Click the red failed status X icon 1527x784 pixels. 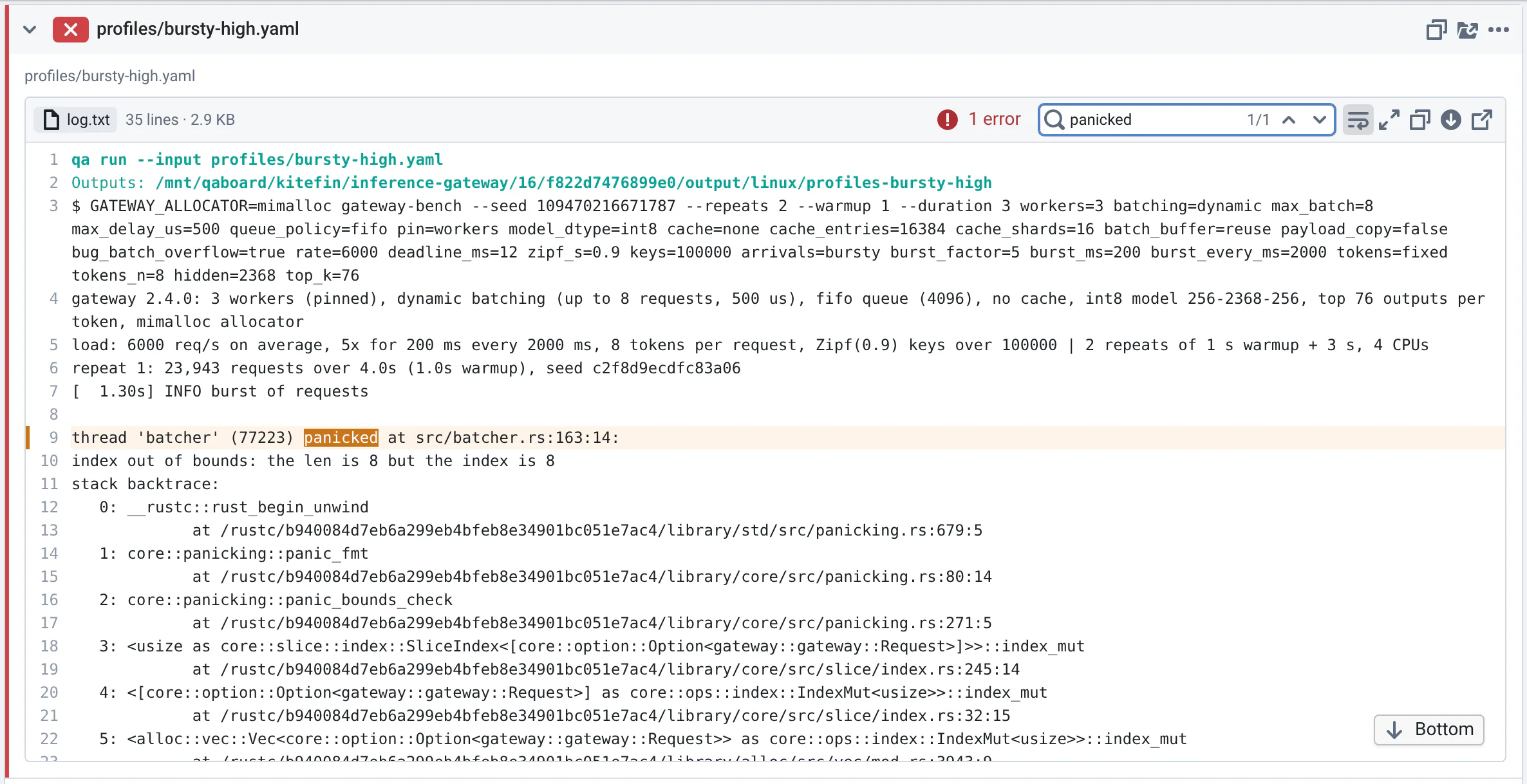pos(71,30)
